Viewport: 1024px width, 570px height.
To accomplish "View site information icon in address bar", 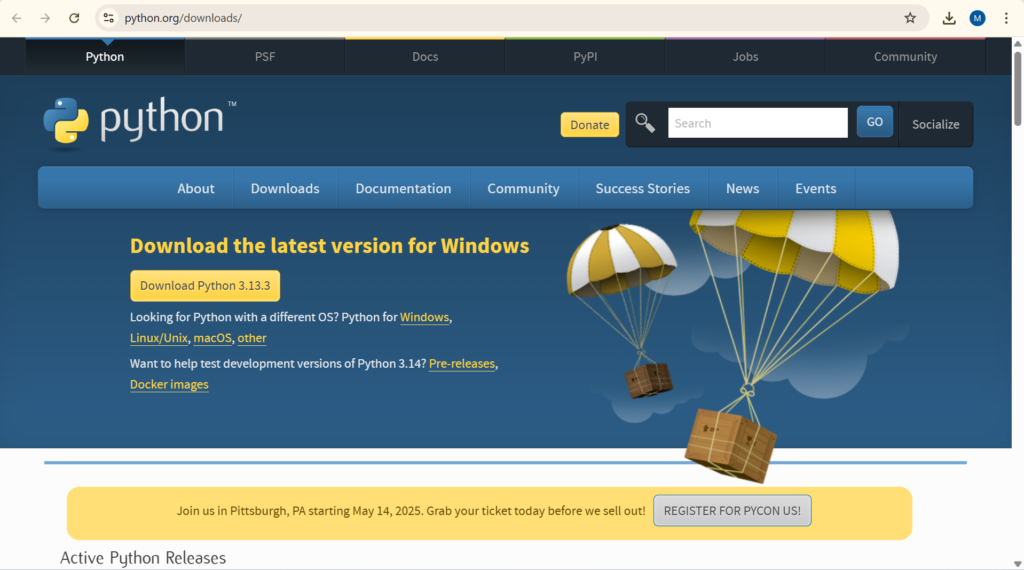I will tap(108, 18).
